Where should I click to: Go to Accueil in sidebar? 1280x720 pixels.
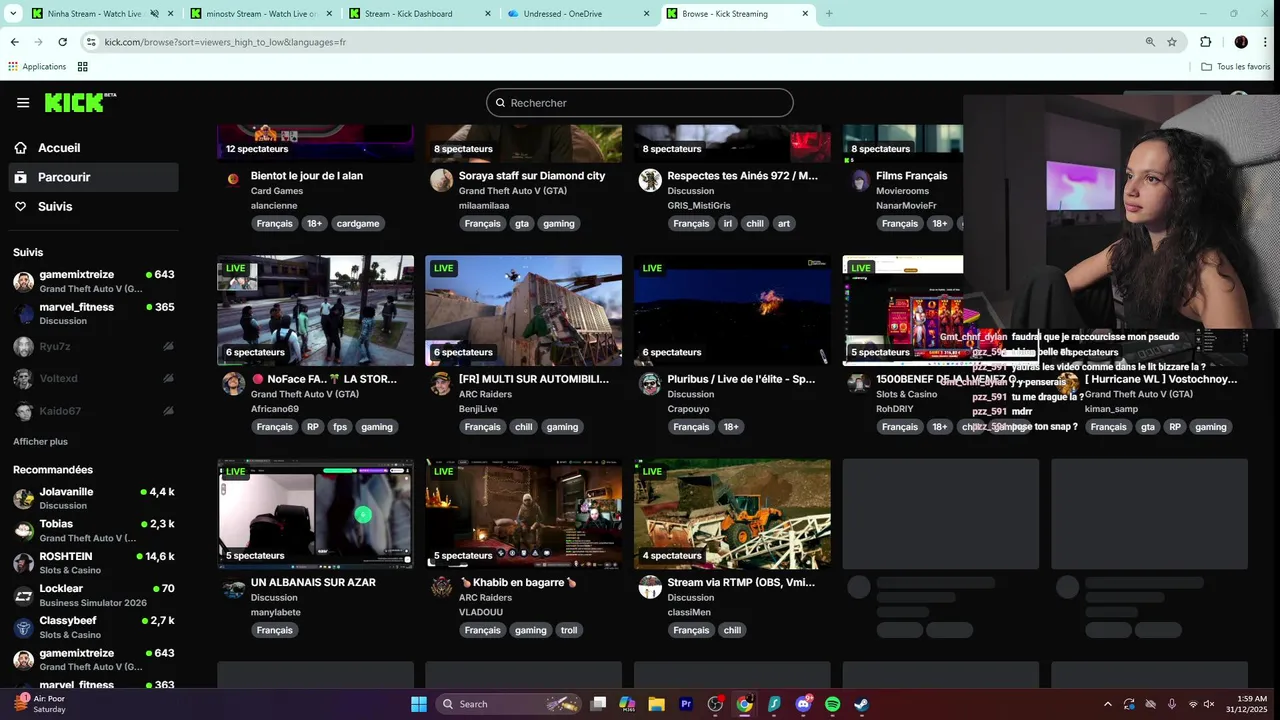point(92,148)
